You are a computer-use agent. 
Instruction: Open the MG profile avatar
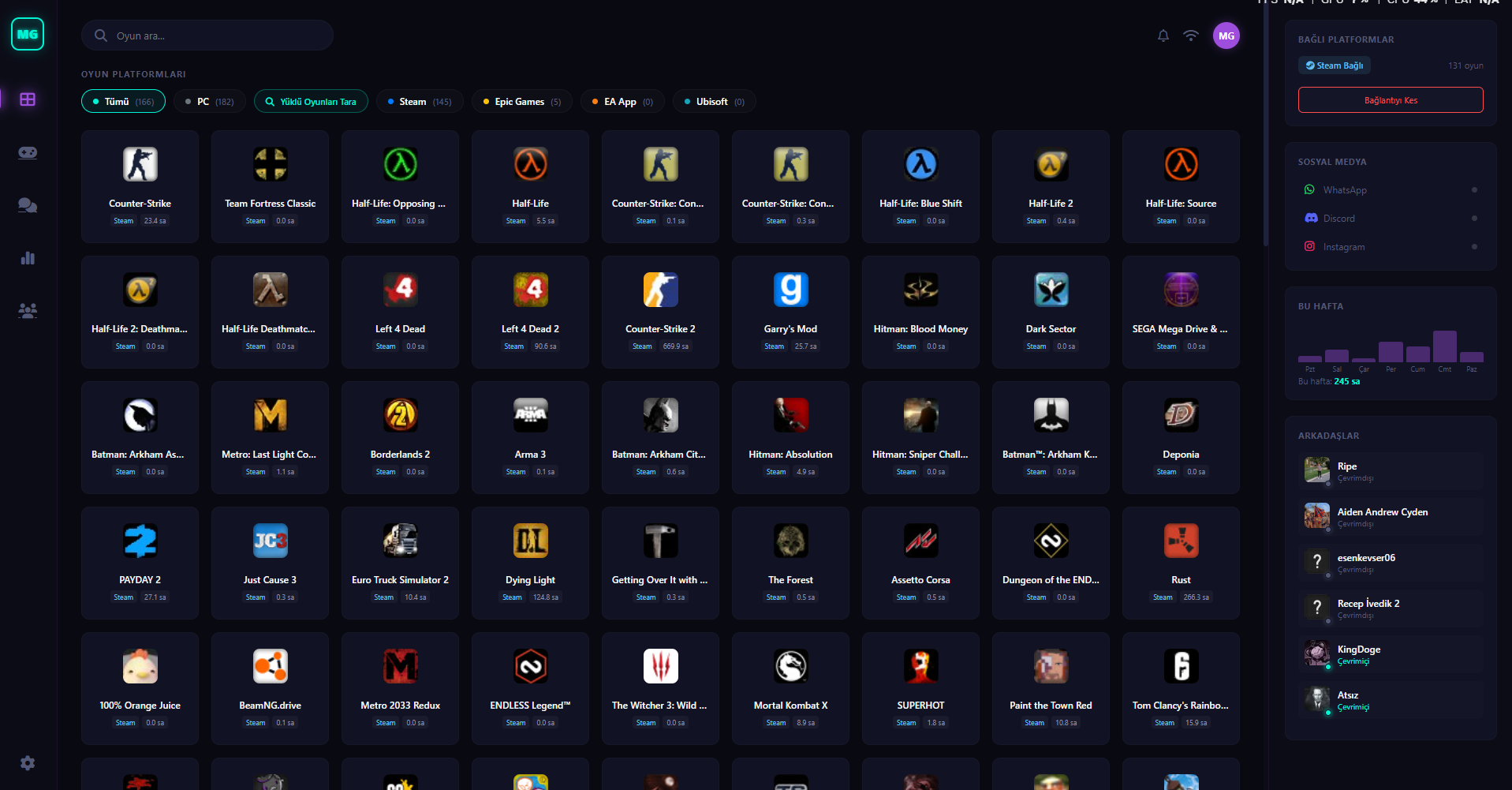point(1226,36)
